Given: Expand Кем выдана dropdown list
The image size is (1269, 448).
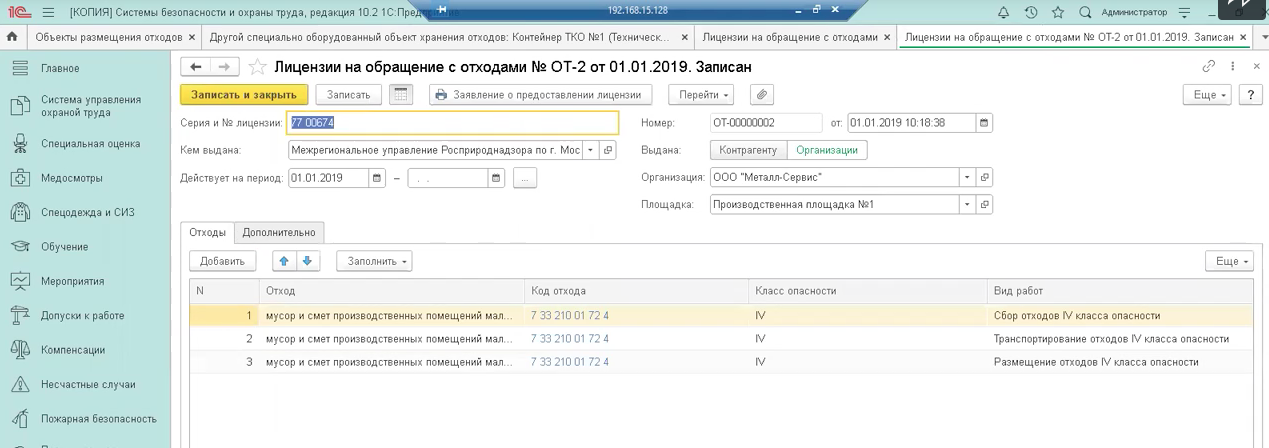Looking at the screenshot, I should (x=591, y=150).
